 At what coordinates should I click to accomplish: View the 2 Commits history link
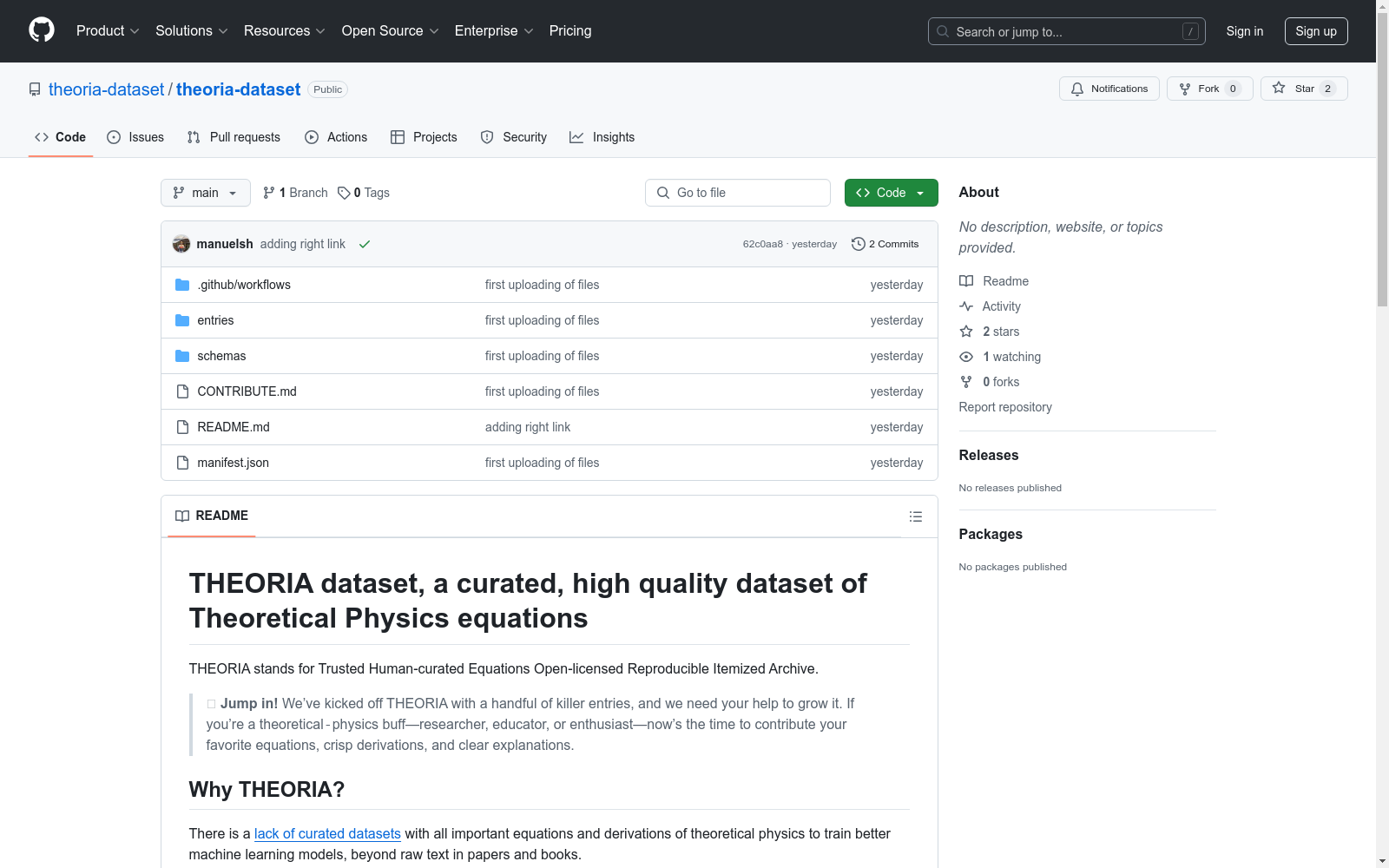click(885, 244)
